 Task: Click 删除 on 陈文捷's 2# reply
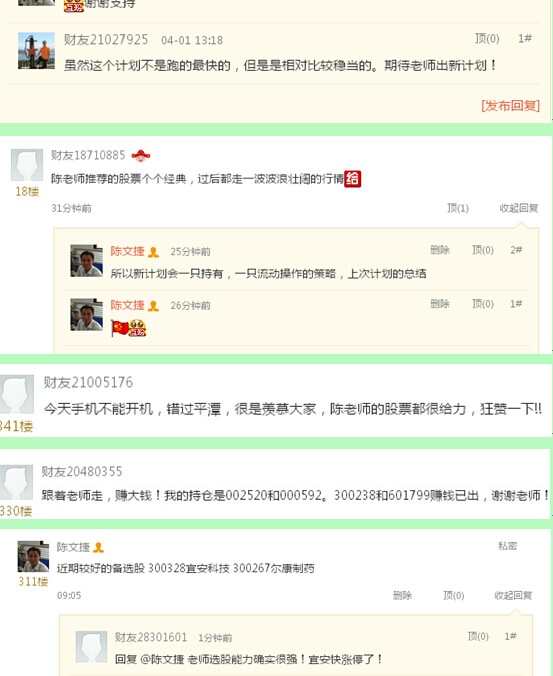point(440,250)
